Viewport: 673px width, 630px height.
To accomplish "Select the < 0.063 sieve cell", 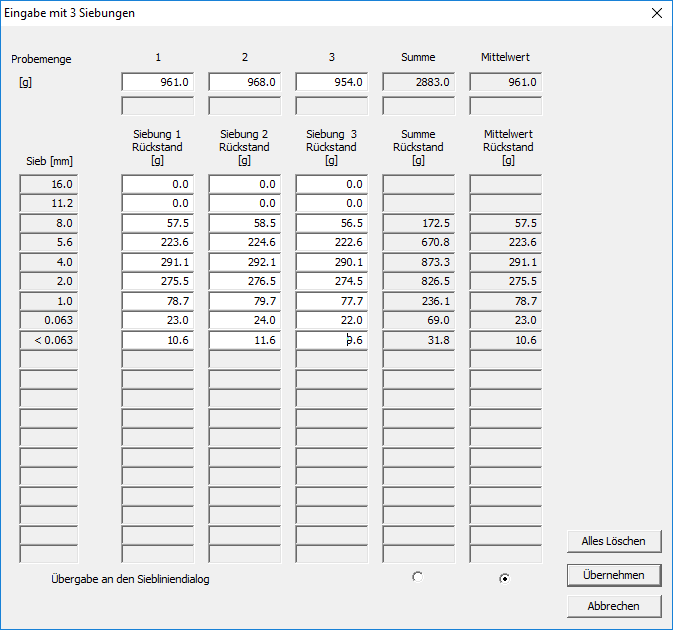I will [49, 340].
